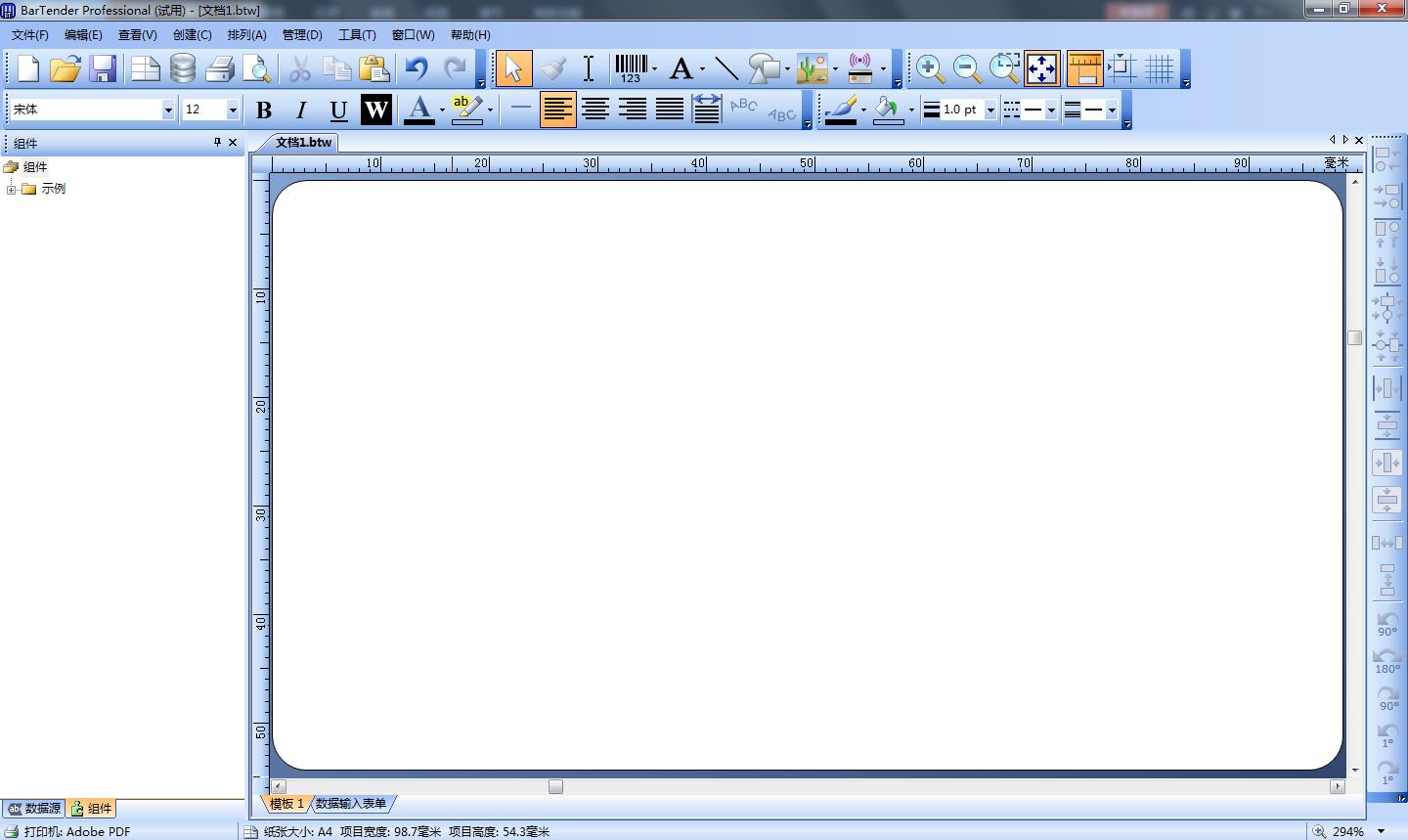Toggle bold formatting

click(264, 110)
